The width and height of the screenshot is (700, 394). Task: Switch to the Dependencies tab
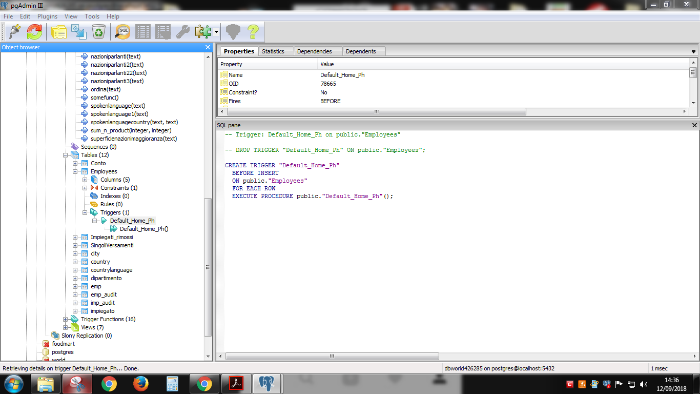point(314,51)
